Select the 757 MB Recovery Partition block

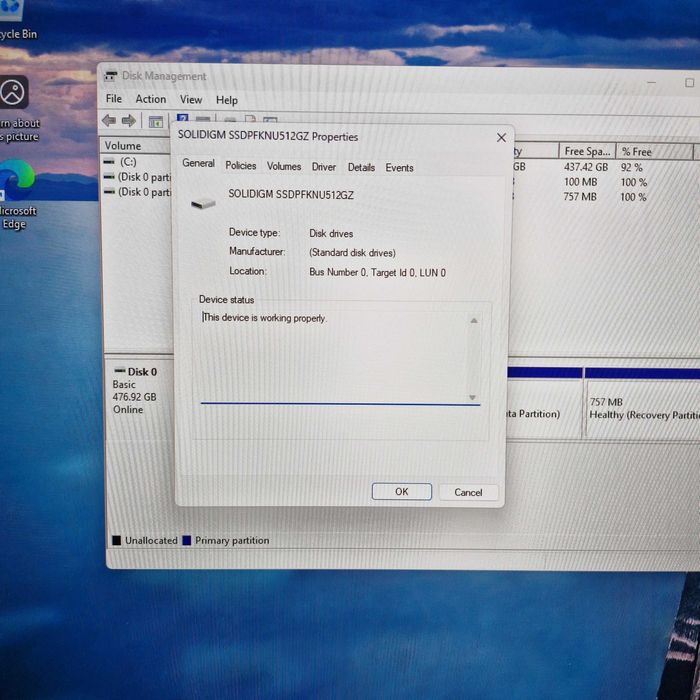pos(642,403)
